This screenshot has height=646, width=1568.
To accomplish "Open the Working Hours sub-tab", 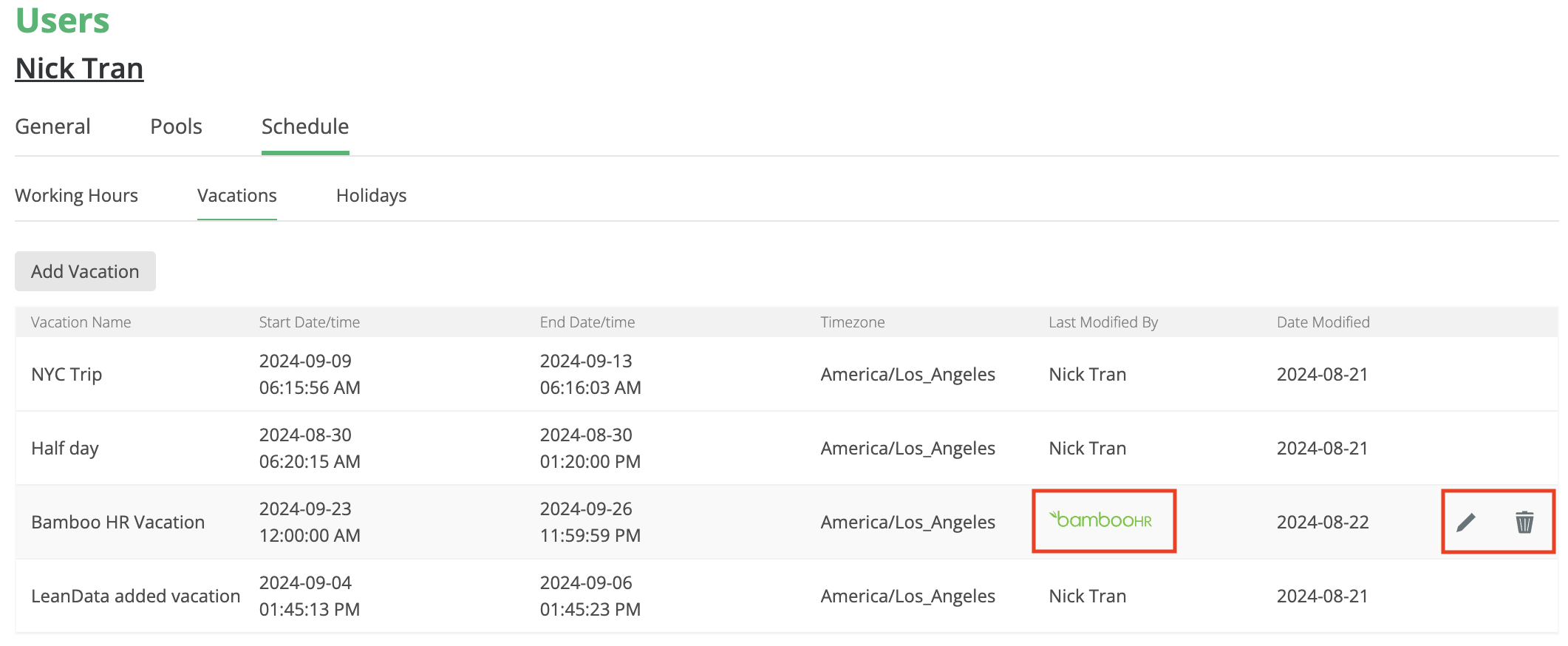I will 76,196.
